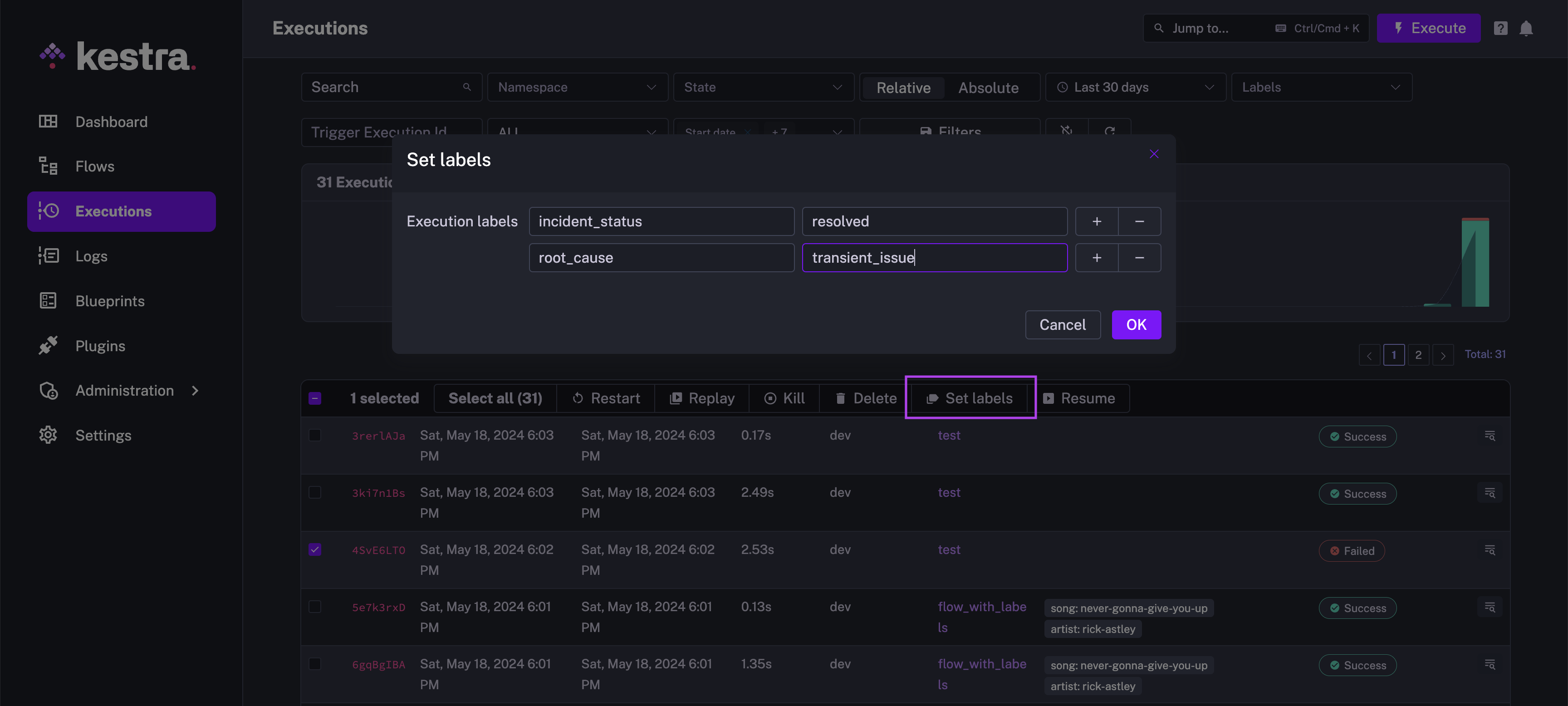Expand the Administration submenu

(x=195, y=391)
